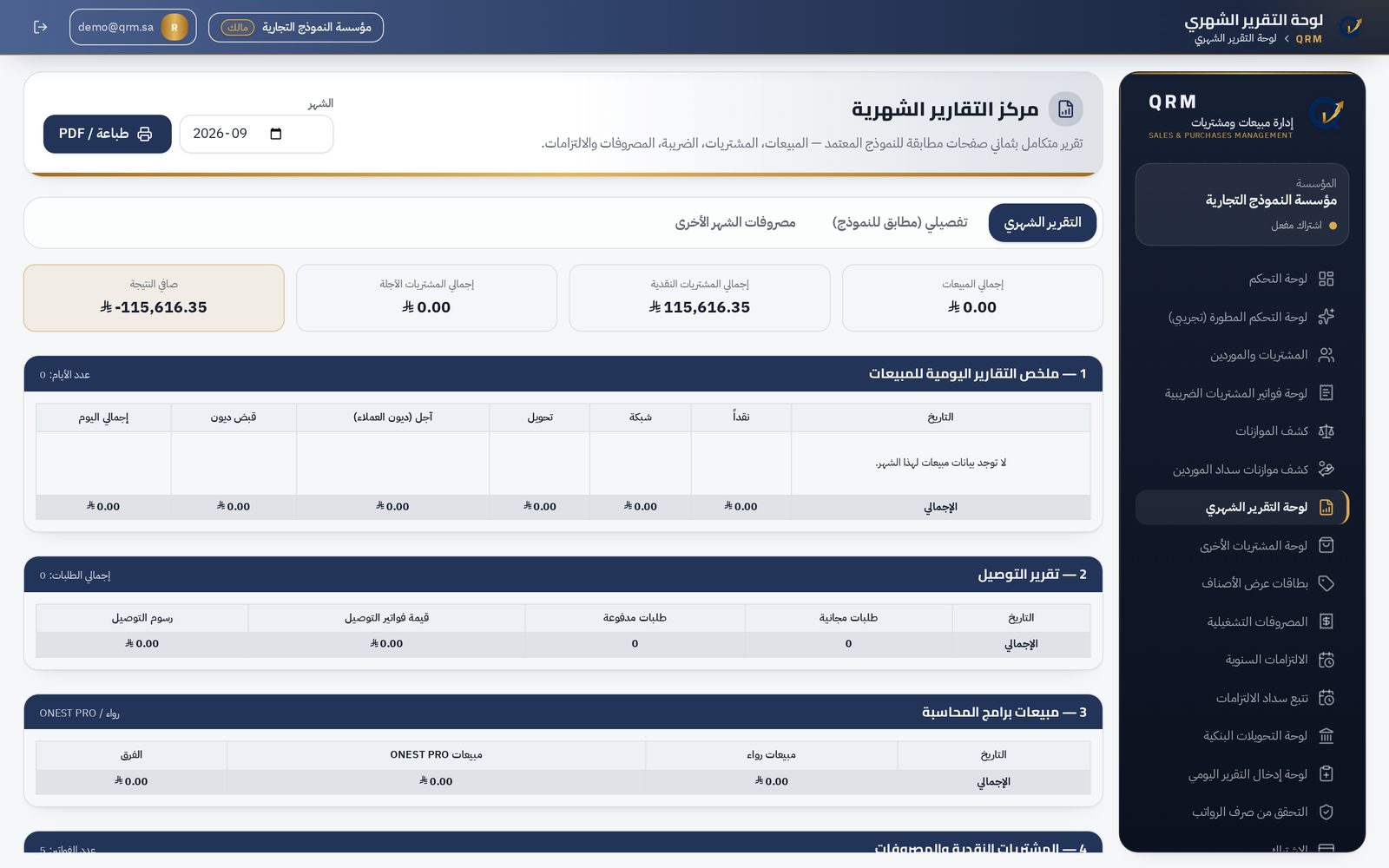
Task: Click the logout icon in top bar
Action: 40,27
